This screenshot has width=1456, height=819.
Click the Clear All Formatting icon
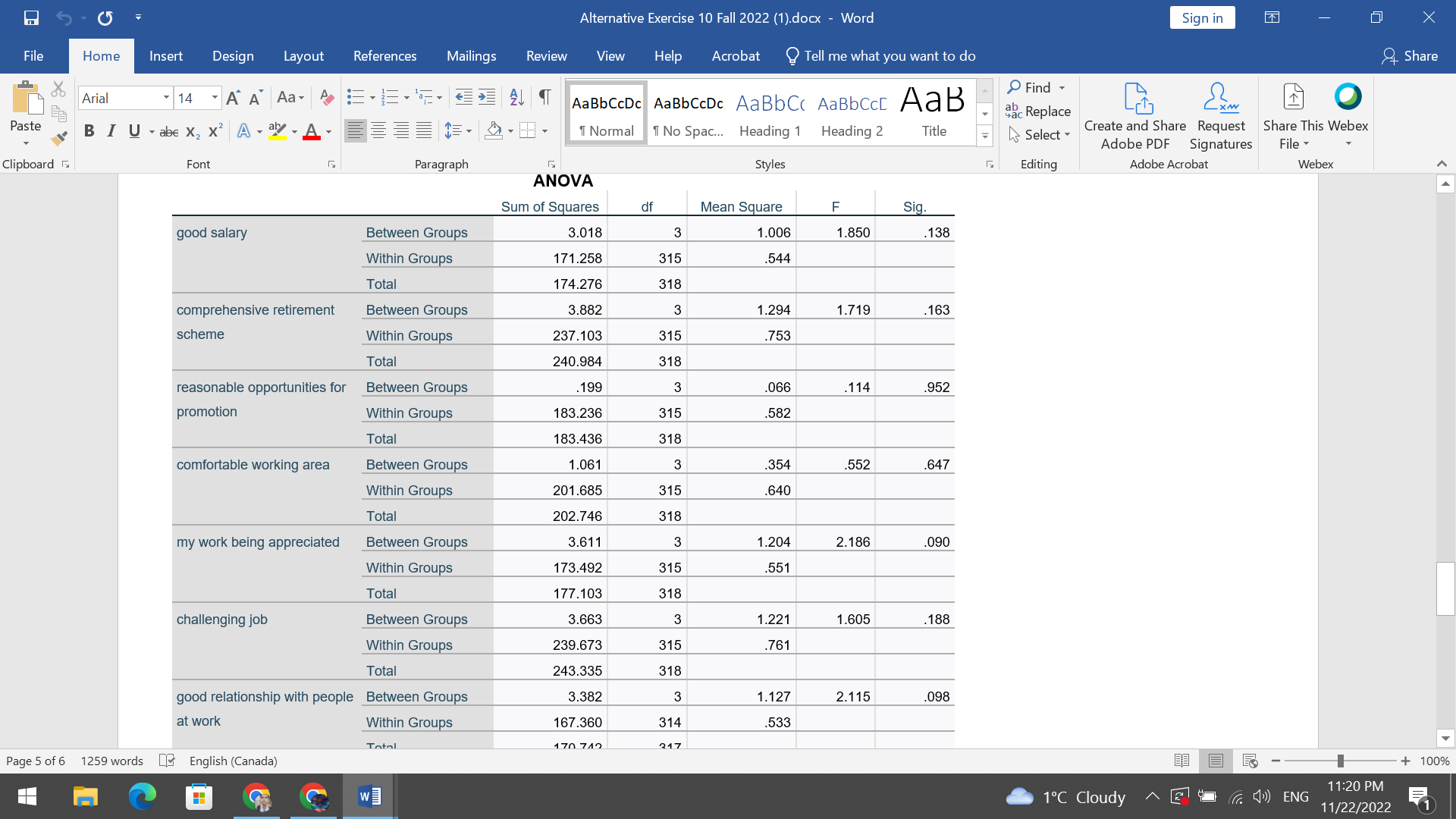(x=327, y=97)
